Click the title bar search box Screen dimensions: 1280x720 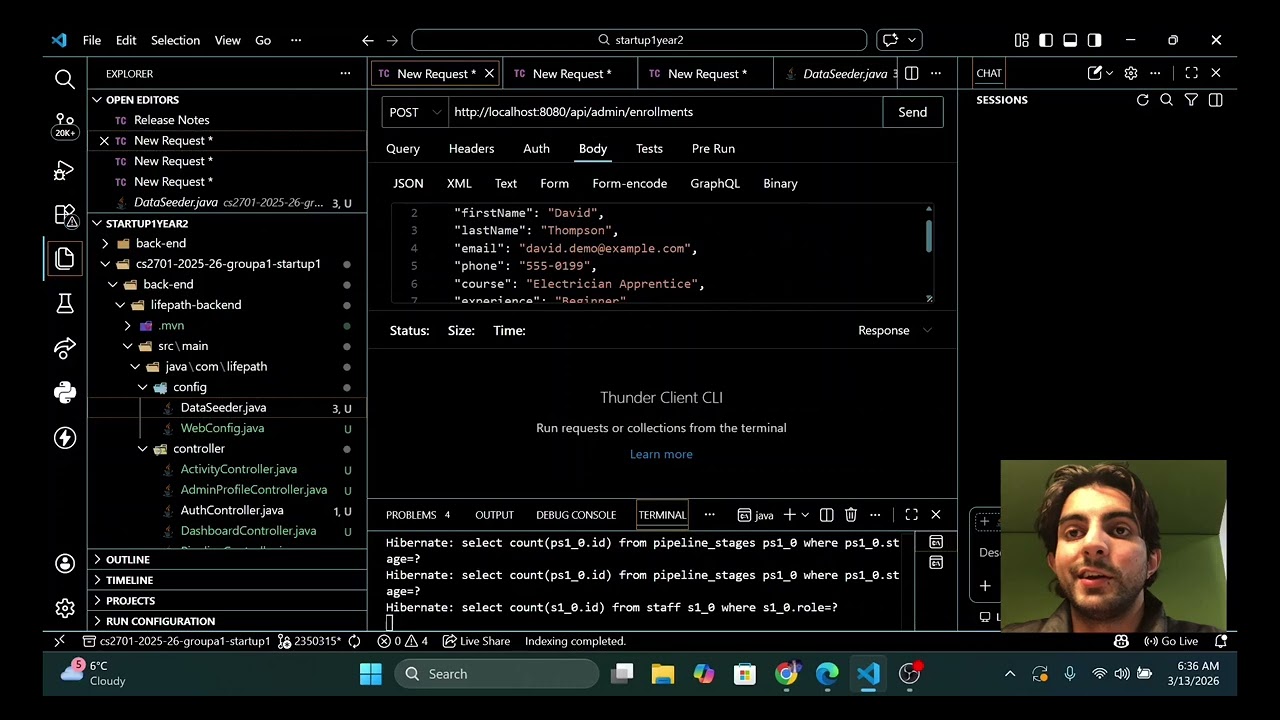(x=639, y=40)
